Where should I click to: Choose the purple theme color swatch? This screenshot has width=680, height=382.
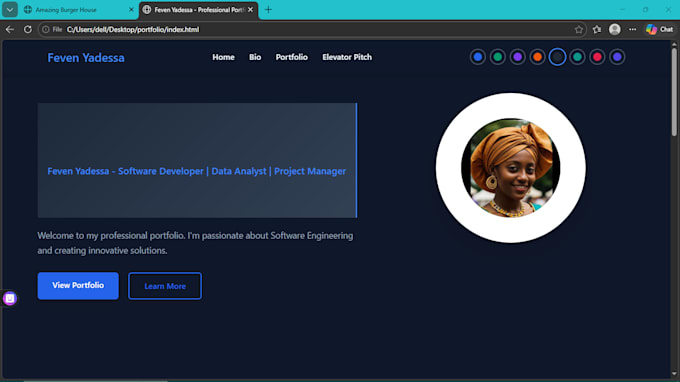coord(517,57)
